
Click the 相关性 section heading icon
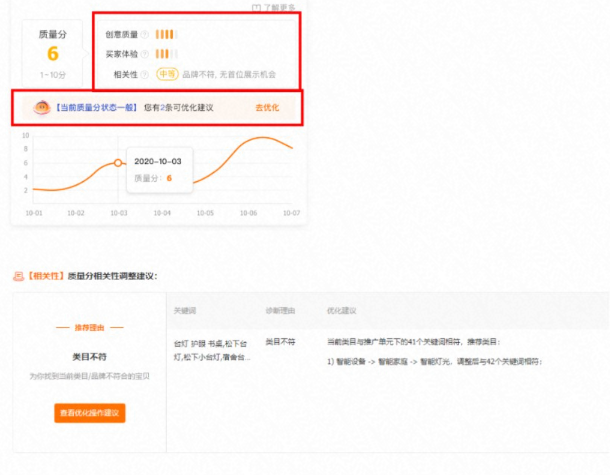18,276
